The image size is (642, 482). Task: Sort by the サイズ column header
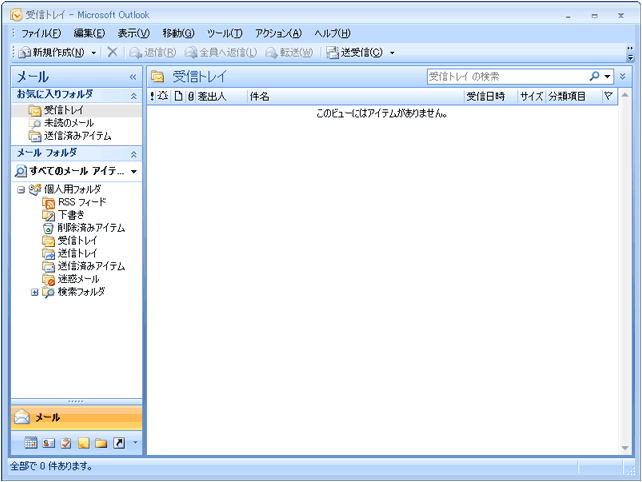point(531,97)
